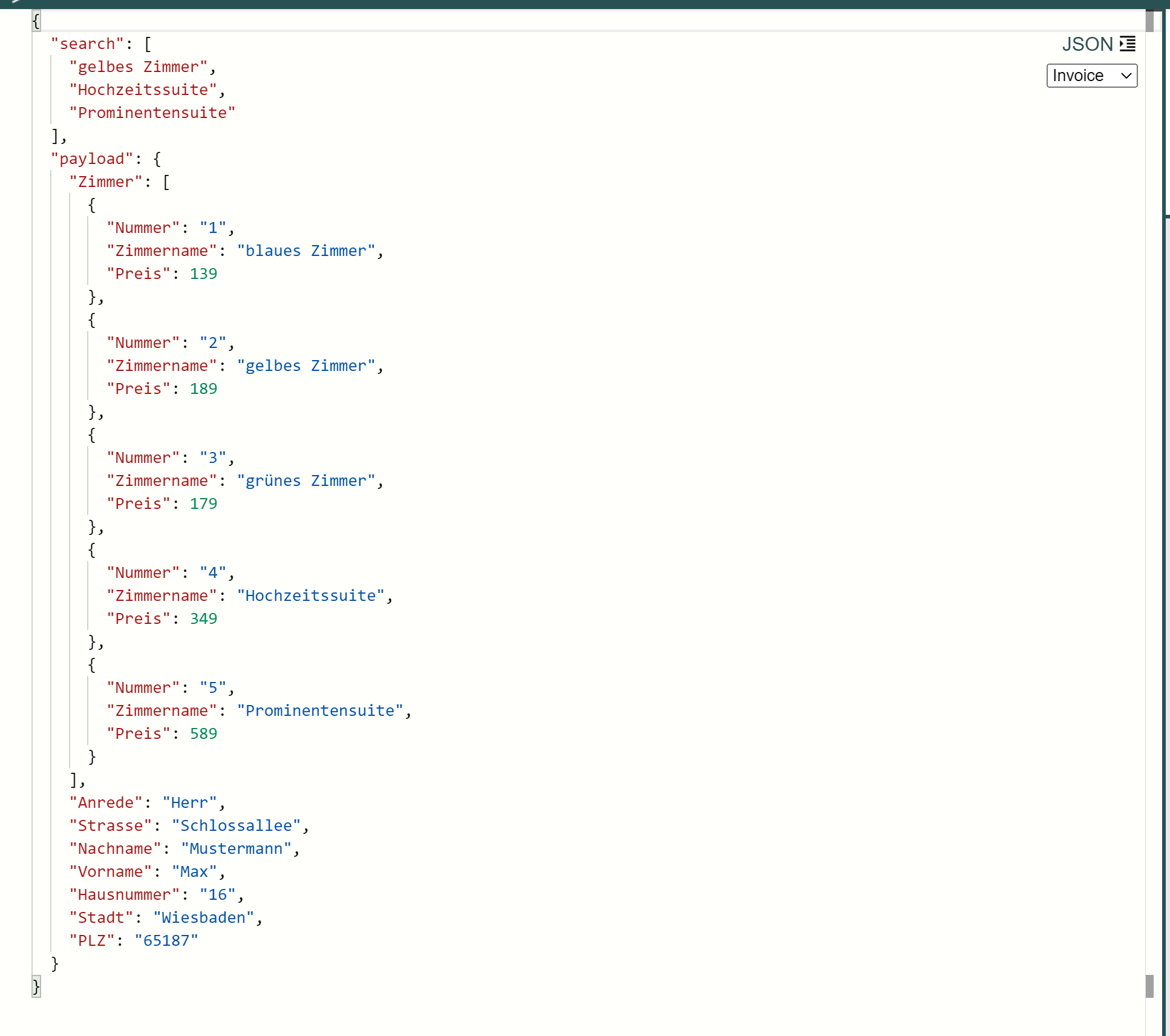The width and height of the screenshot is (1170, 1036).
Task: Click the "Wiesbaden" value
Action: pos(204,918)
